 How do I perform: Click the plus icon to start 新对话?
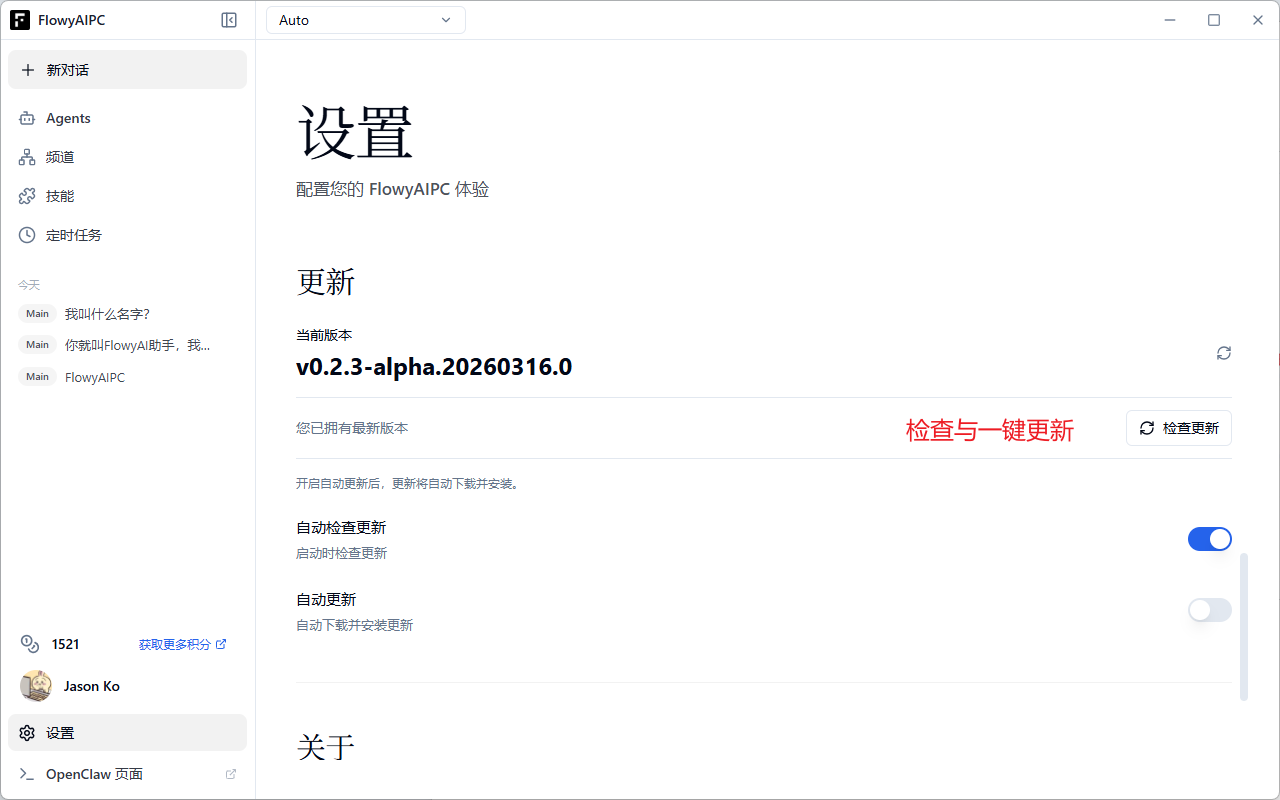click(29, 69)
